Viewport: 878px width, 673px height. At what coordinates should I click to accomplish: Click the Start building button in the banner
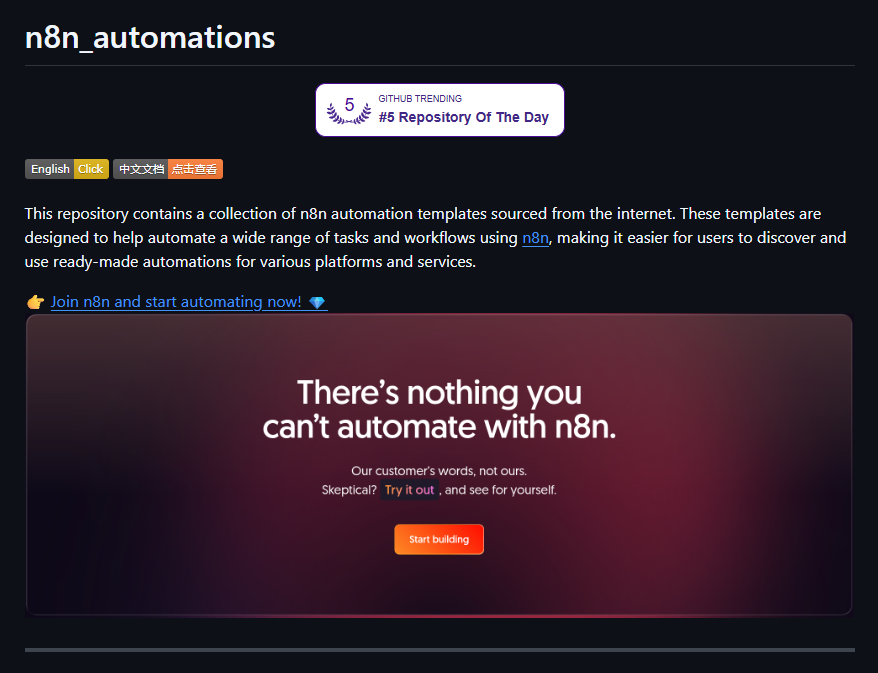pos(439,539)
